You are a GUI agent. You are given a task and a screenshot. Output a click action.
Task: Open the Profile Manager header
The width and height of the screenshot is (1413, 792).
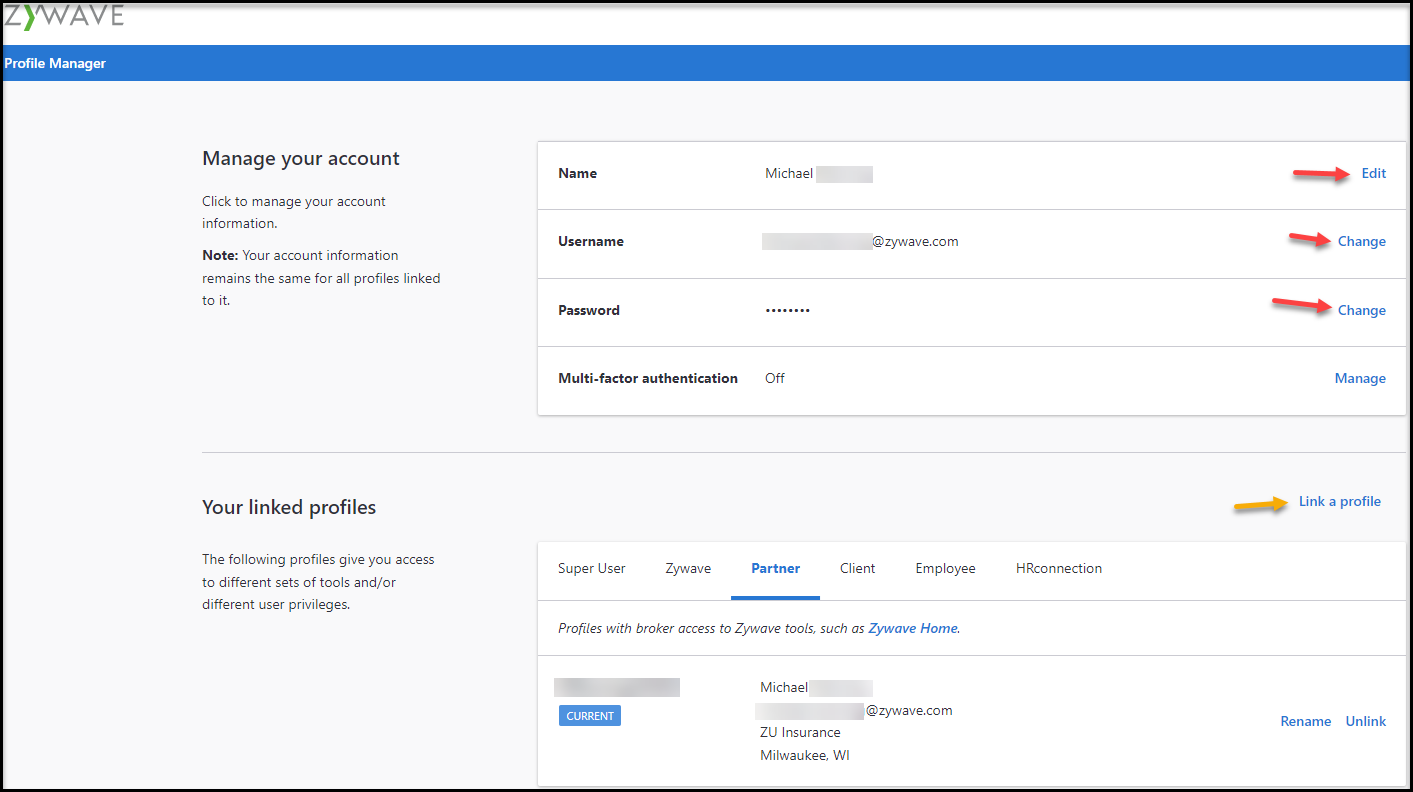pyautogui.click(x=55, y=62)
